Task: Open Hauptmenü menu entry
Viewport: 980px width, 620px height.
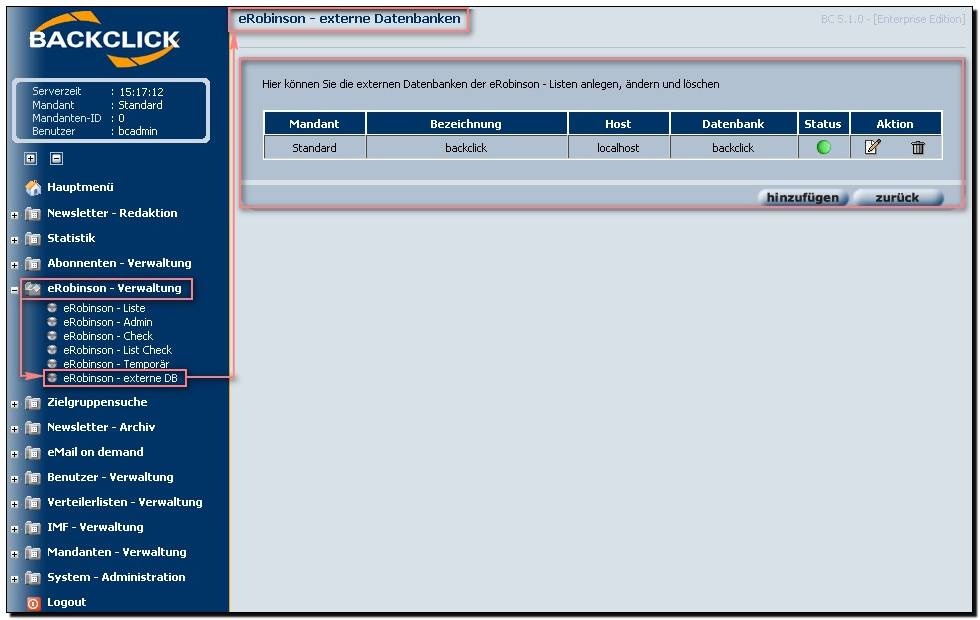Action: [80, 187]
